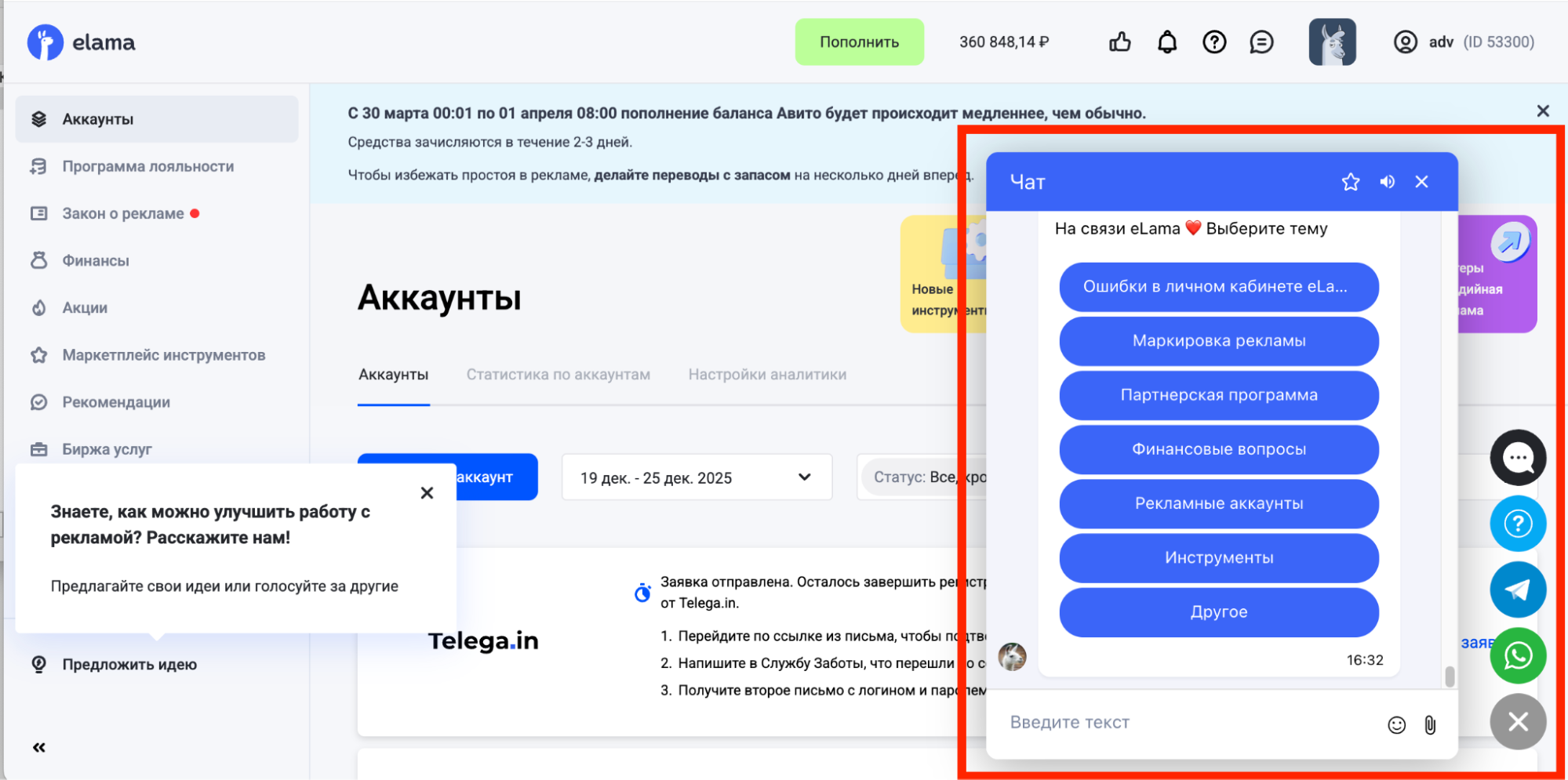Open Telegram support channel button
Image resolution: width=1568 pixels, height=780 pixels.
click(x=1518, y=590)
